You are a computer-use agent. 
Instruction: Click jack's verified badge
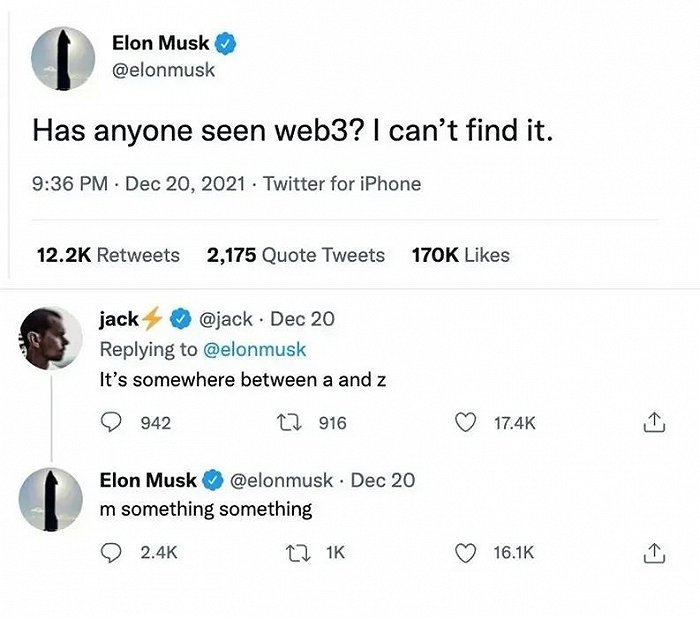tap(180, 320)
